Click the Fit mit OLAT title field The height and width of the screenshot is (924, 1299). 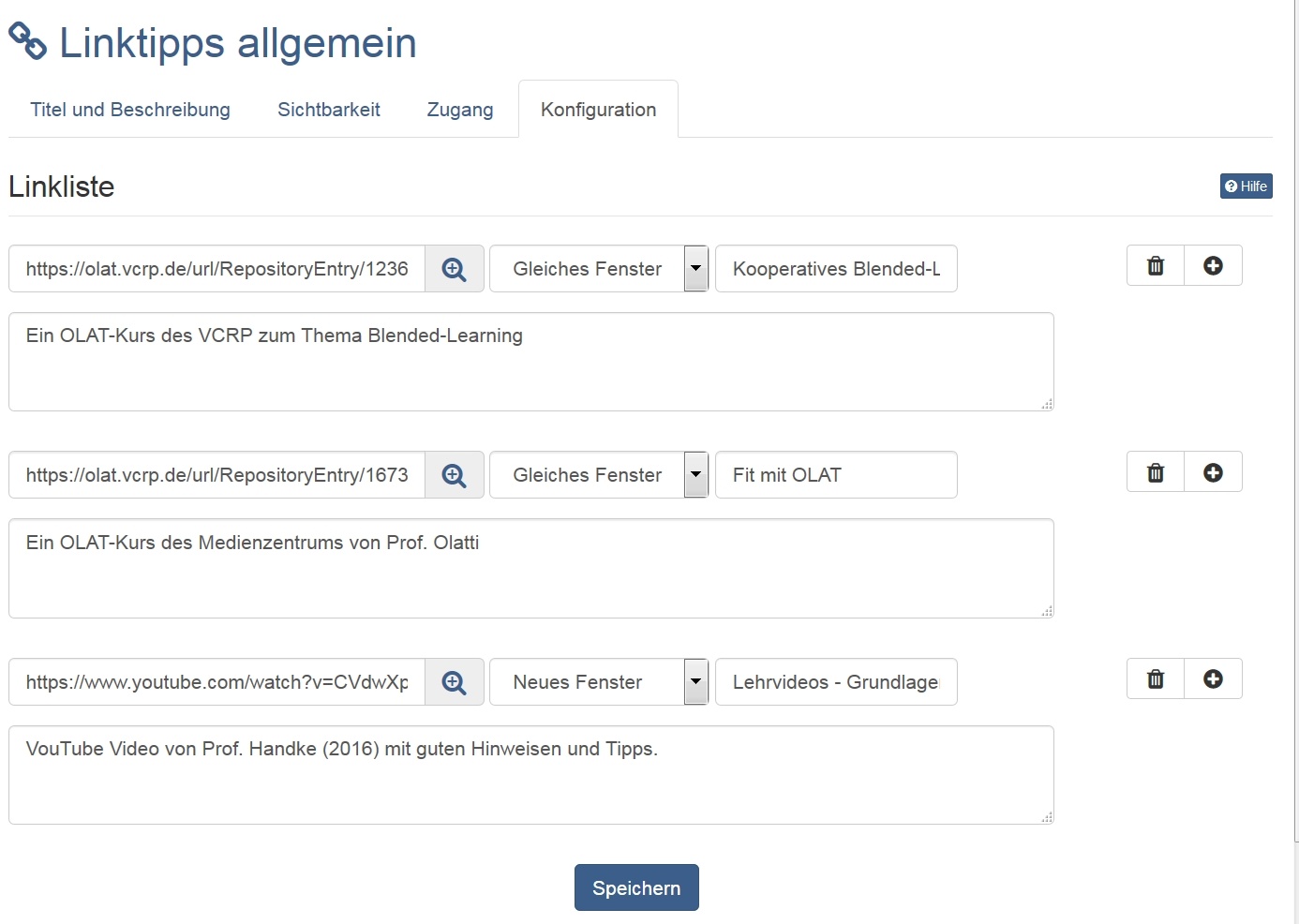tap(836, 475)
